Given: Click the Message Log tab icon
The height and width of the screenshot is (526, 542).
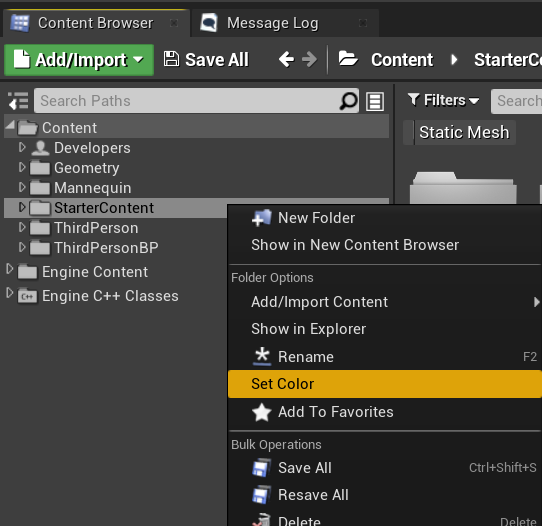Looking at the screenshot, I should click(209, 23).
